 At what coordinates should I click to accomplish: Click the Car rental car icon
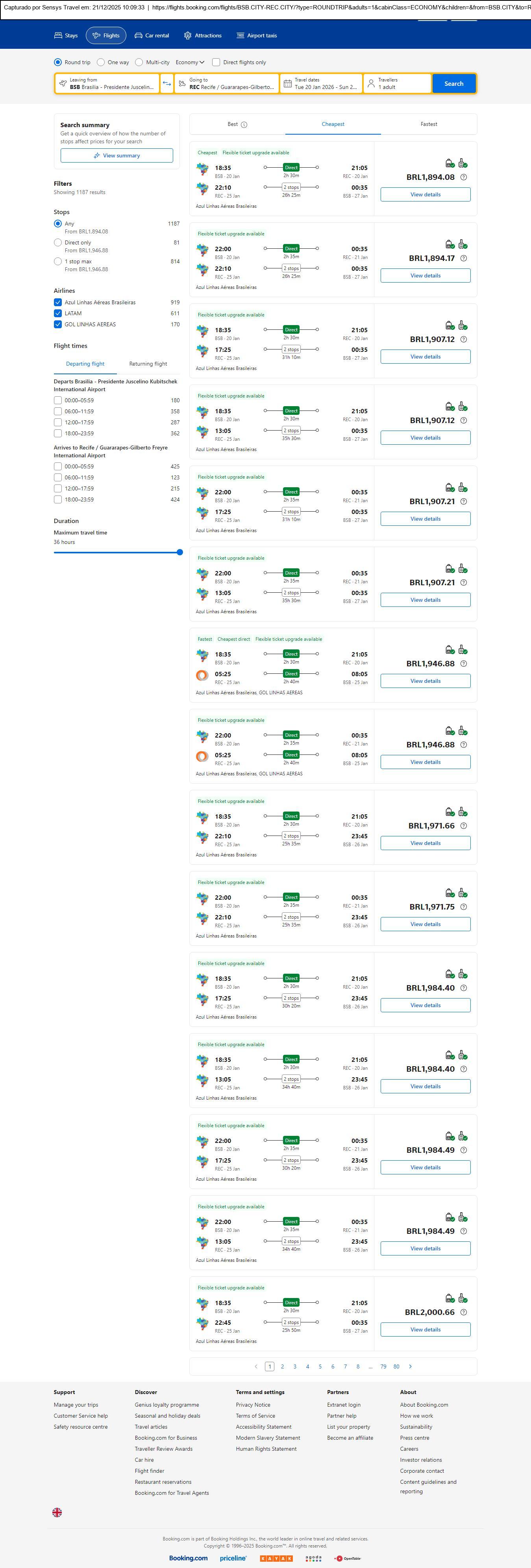click(139, 36)
